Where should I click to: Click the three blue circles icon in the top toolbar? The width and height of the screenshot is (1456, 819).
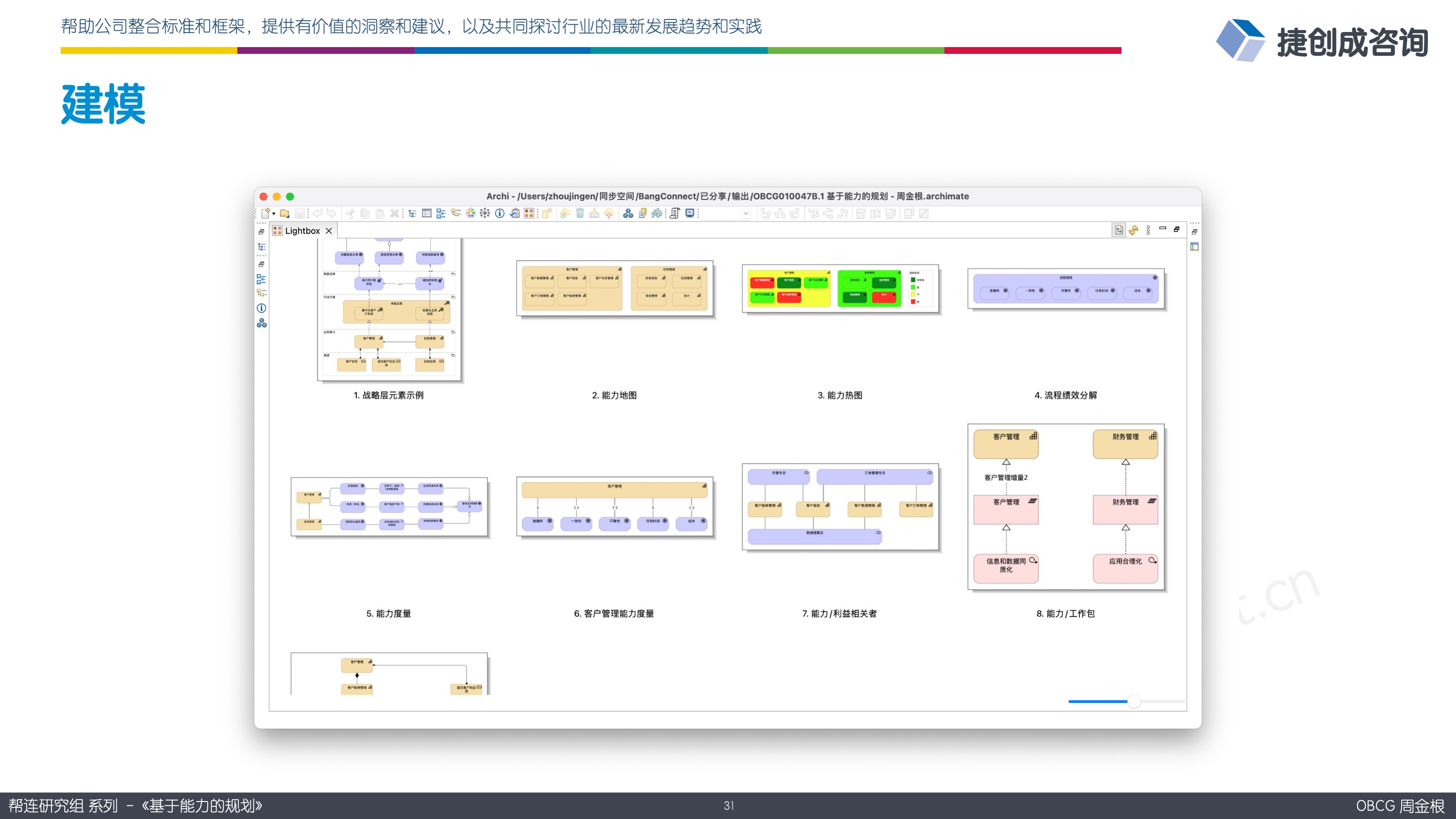coord(628,213)
